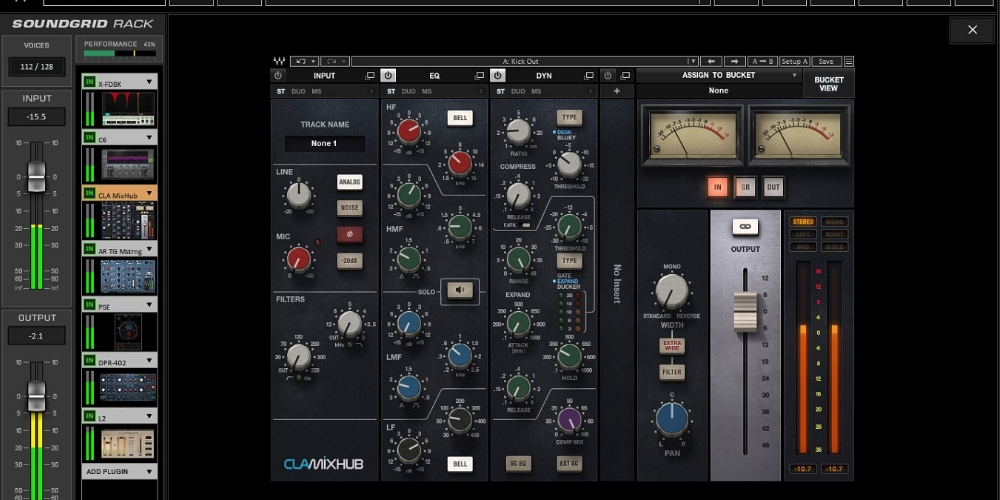
Task: Adjust the blue PAN knob
Action: [x=672, y=420]
